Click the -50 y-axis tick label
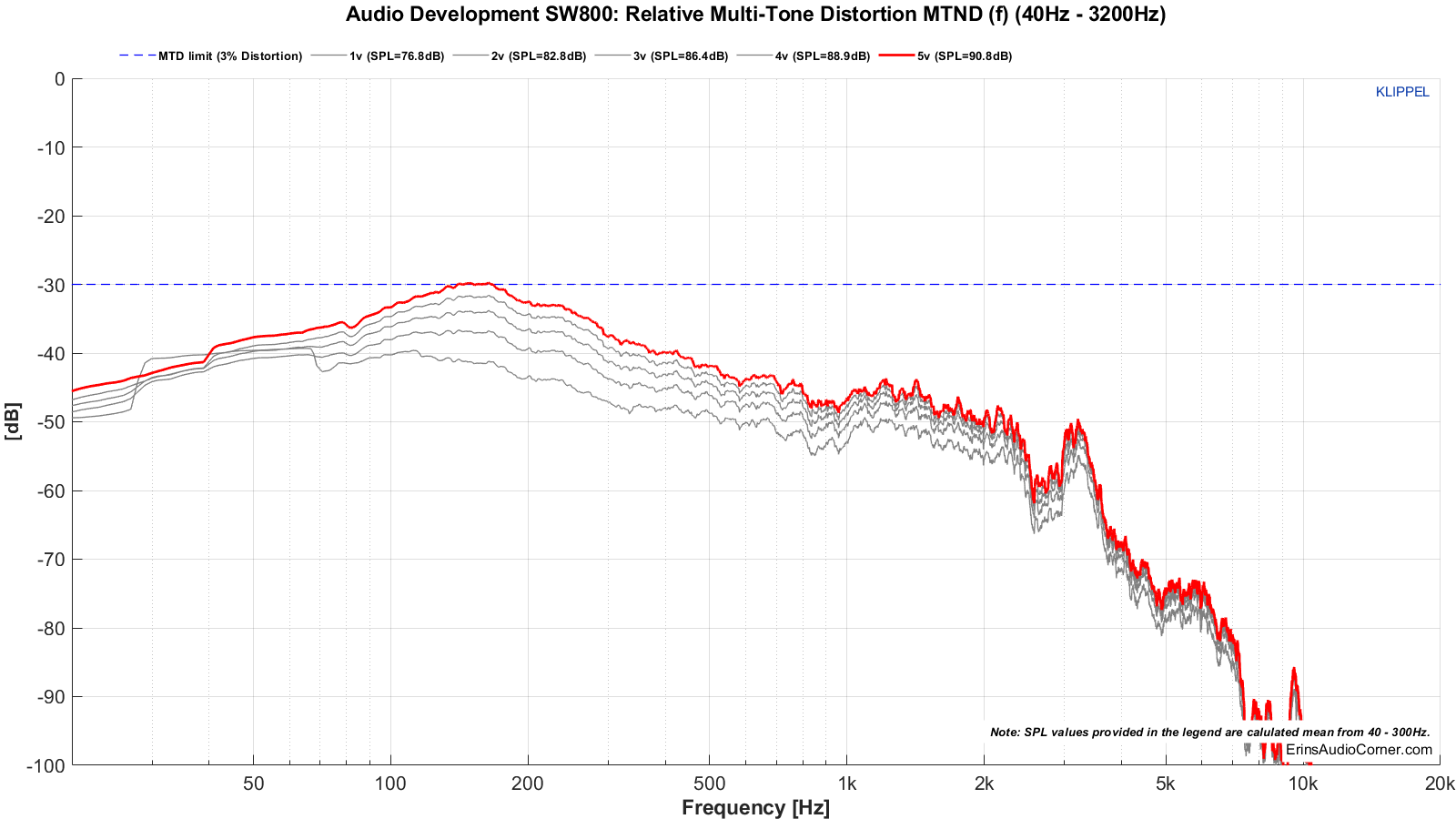Viewport: 1456px width, 819px height. point(51,422)
